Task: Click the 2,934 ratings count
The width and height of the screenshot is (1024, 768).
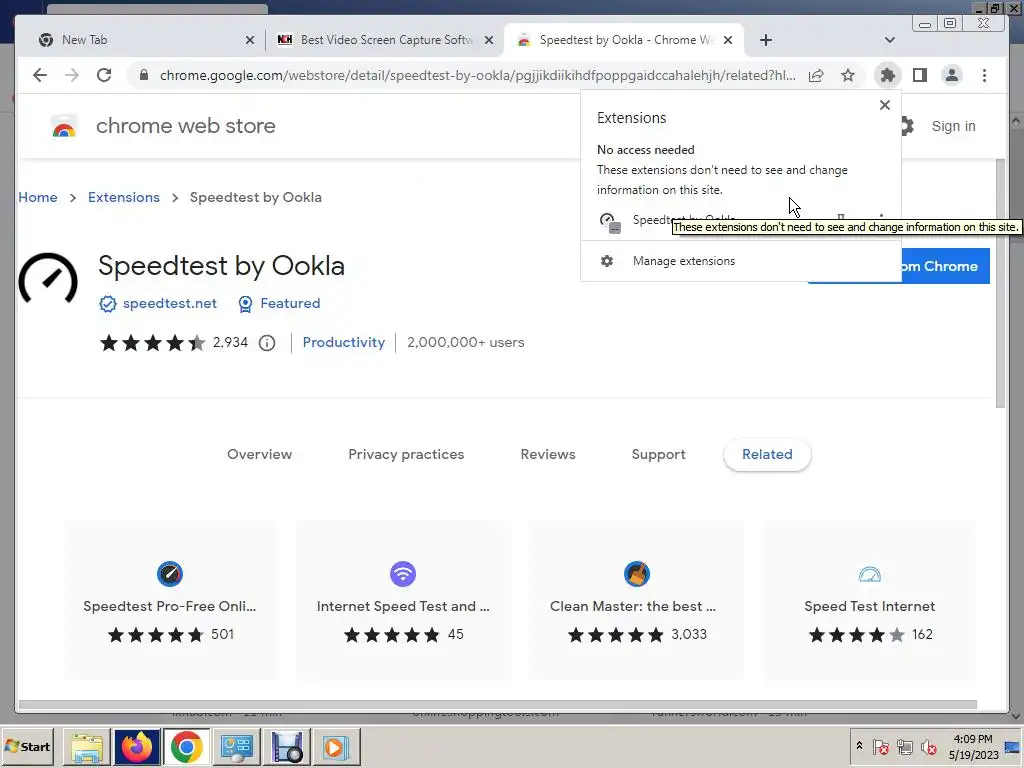Action: tap(231, 343)
